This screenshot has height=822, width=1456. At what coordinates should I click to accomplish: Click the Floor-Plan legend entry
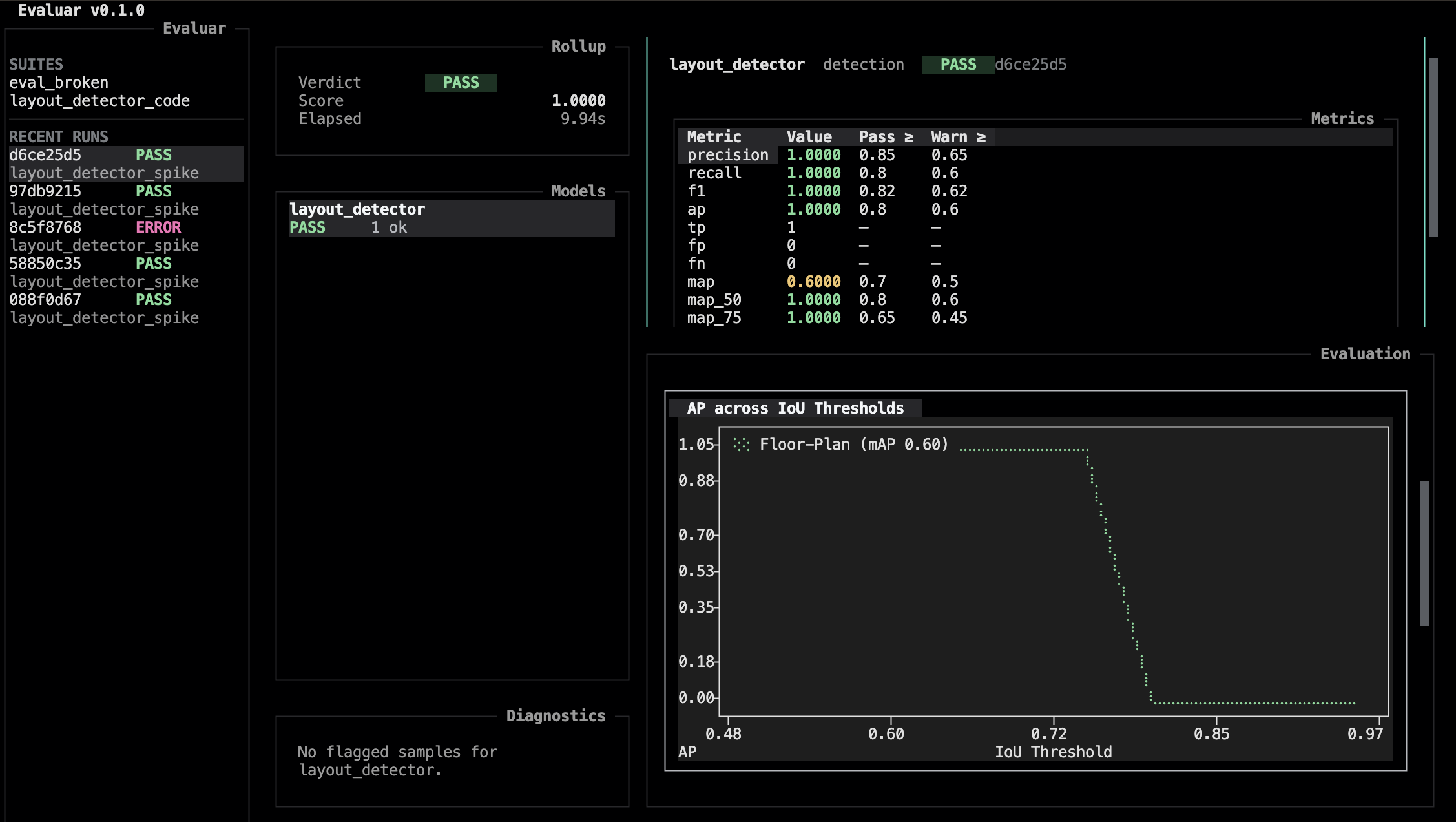pyautogui.click(x=841, y=445)
